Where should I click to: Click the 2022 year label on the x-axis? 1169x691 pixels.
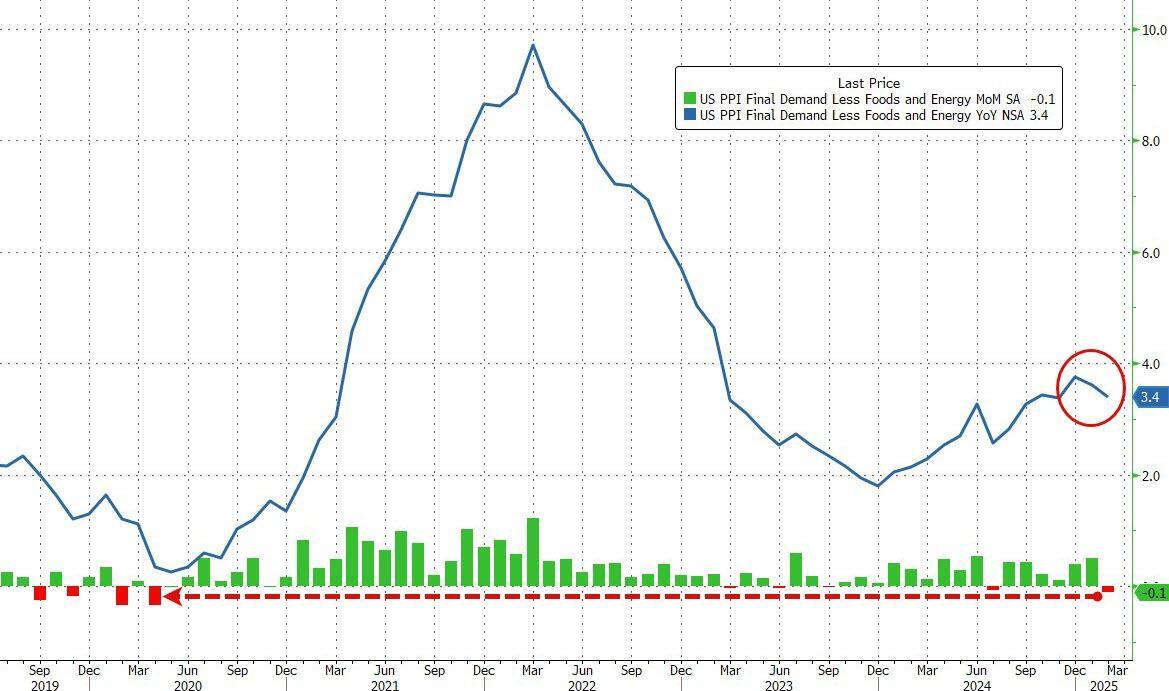[x=581, y=685]
